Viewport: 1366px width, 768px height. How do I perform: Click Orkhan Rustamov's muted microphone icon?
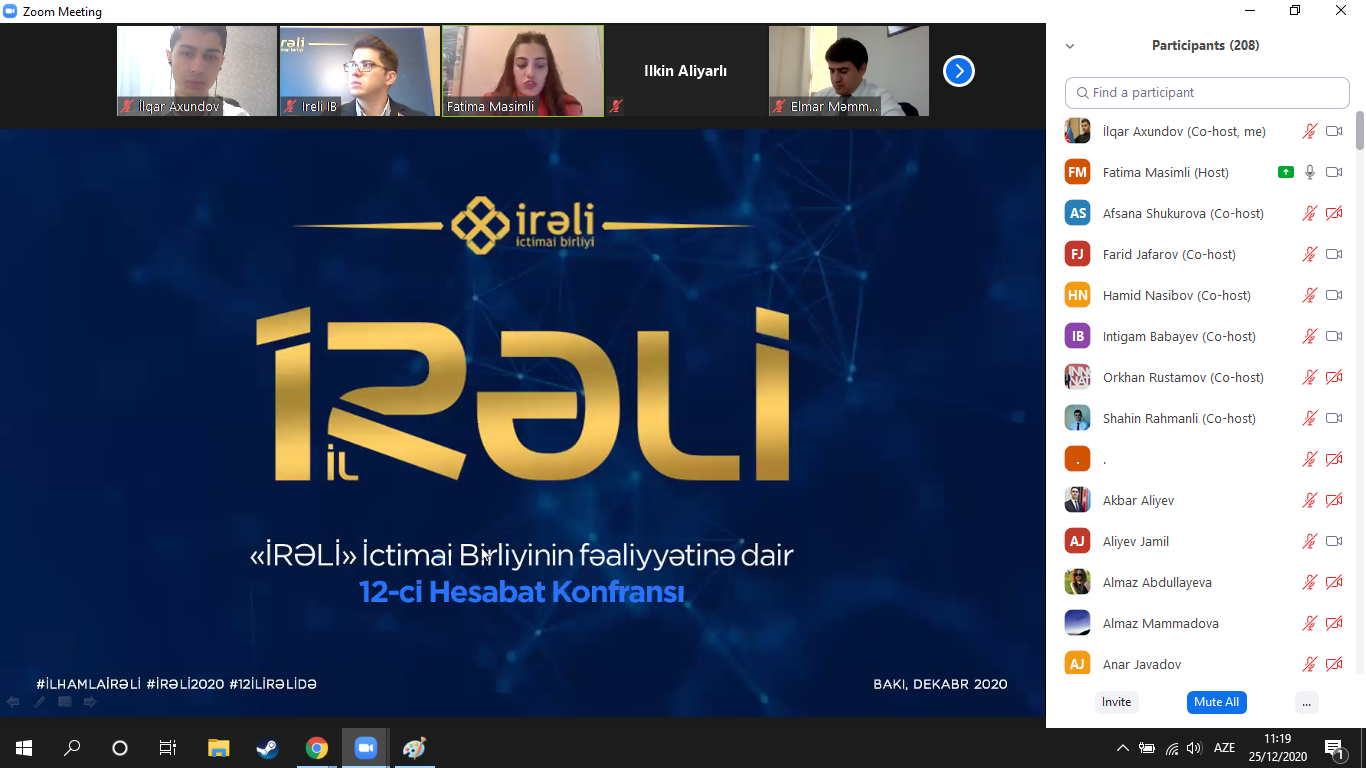point(1309,377)
